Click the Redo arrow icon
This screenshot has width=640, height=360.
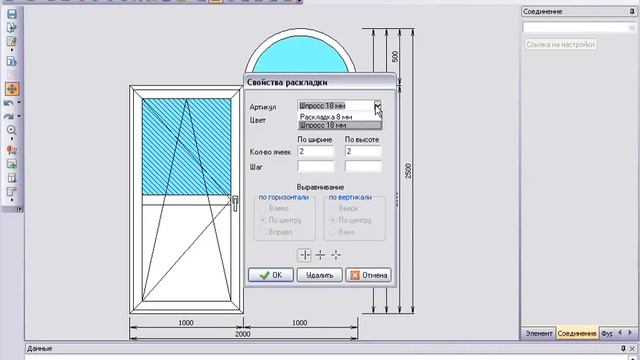click(x=9, y=117)
